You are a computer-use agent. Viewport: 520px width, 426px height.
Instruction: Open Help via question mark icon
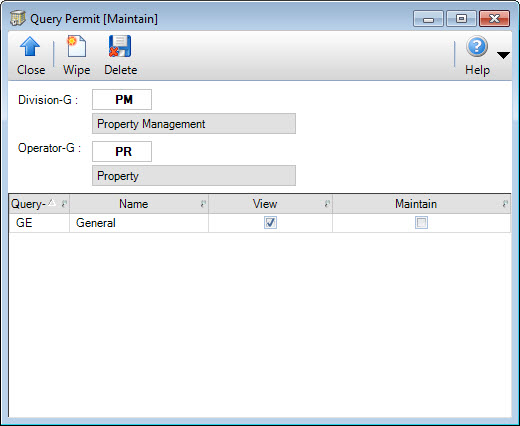point(477,46)
